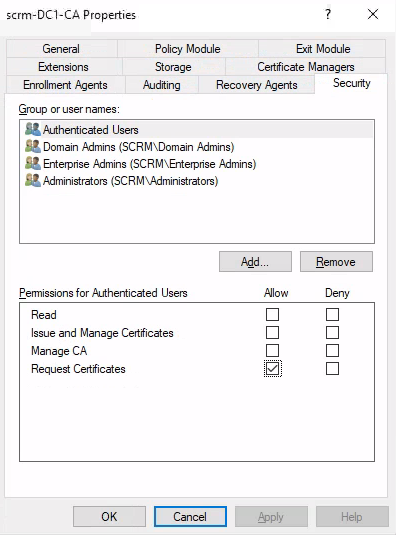Check Deny for Request Certificates
Screen dimensions: 396x535
coord(332,369)
